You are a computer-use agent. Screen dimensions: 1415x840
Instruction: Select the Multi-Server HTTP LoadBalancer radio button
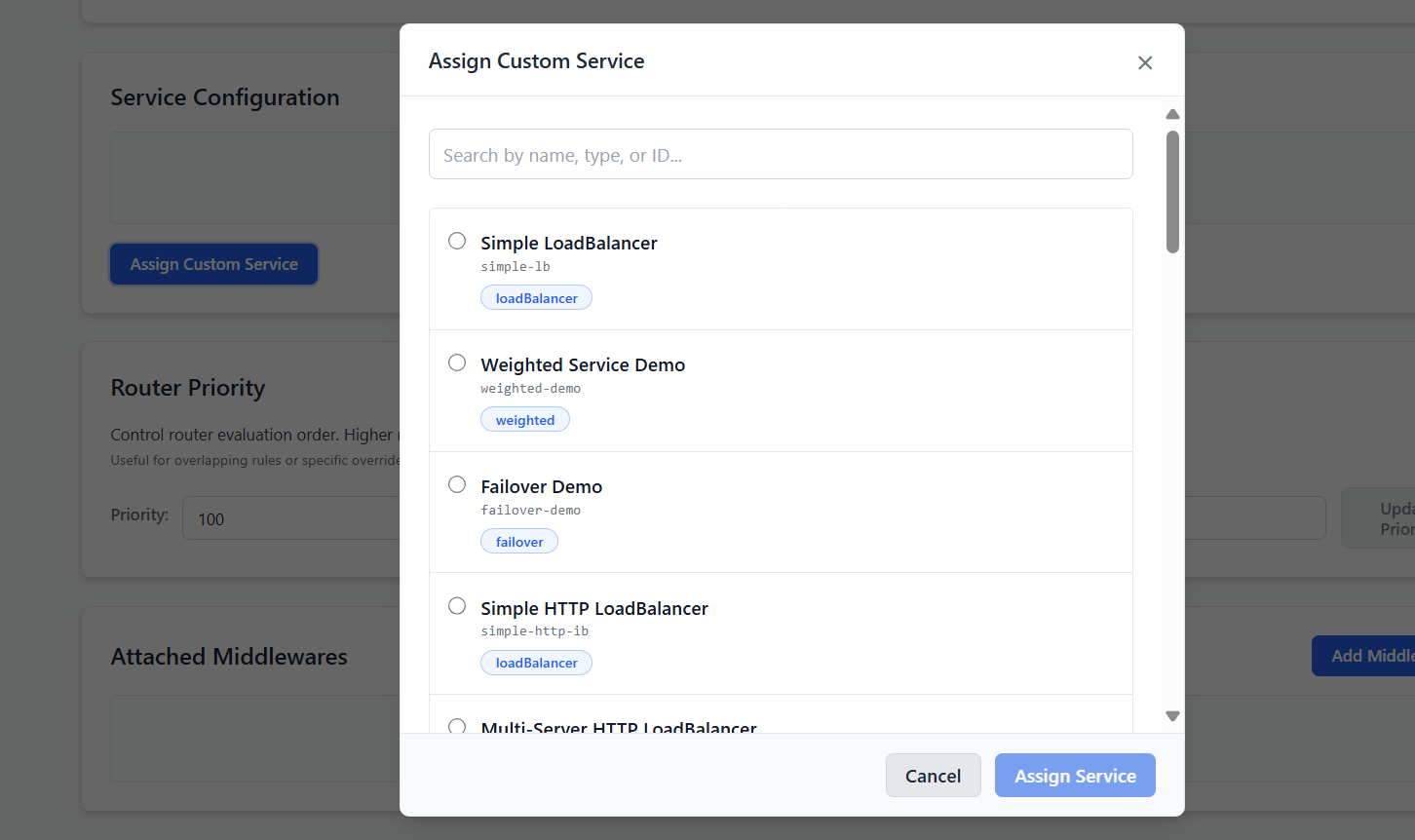click(457, 726)
